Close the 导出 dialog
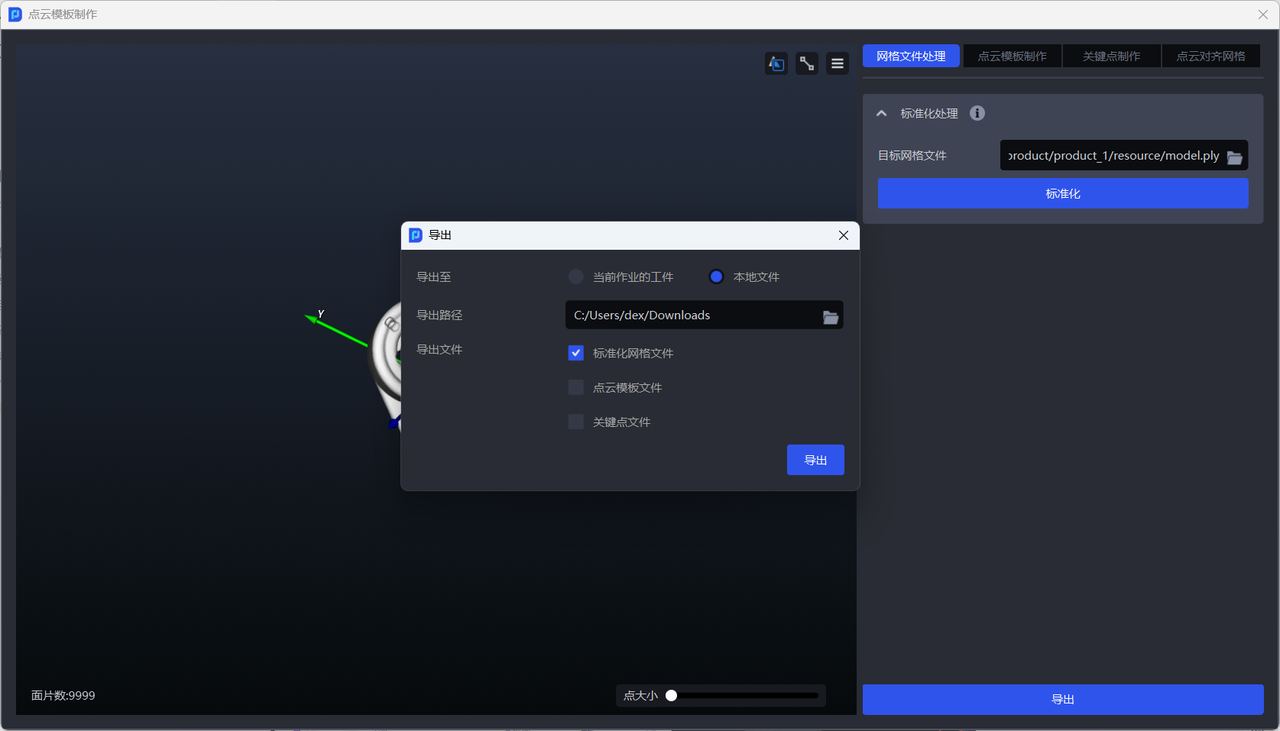 pyautogui.click(x=843, y=235)
